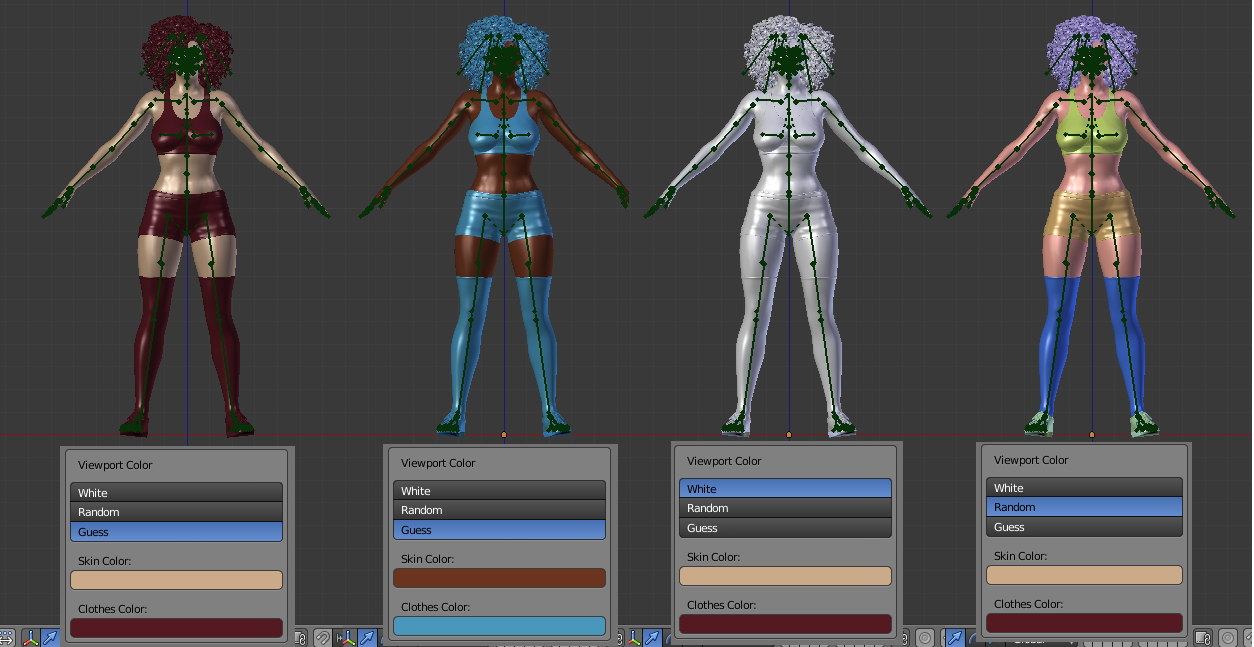
Task: Select the White viewport color option in third panel
Action: point(785,488)
